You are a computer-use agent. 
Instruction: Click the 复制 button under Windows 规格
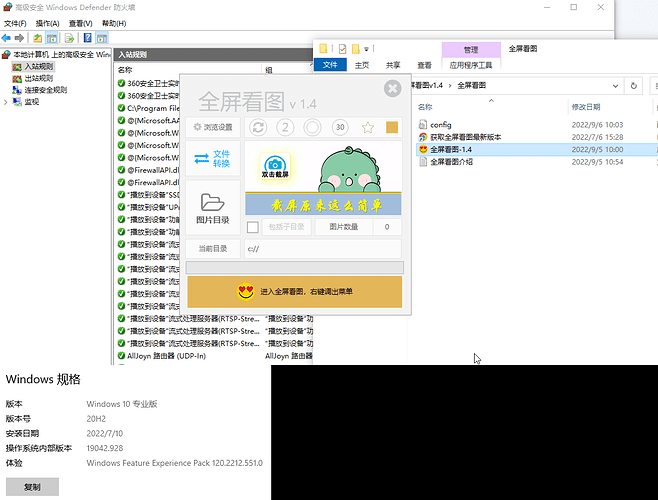point(32,487)
